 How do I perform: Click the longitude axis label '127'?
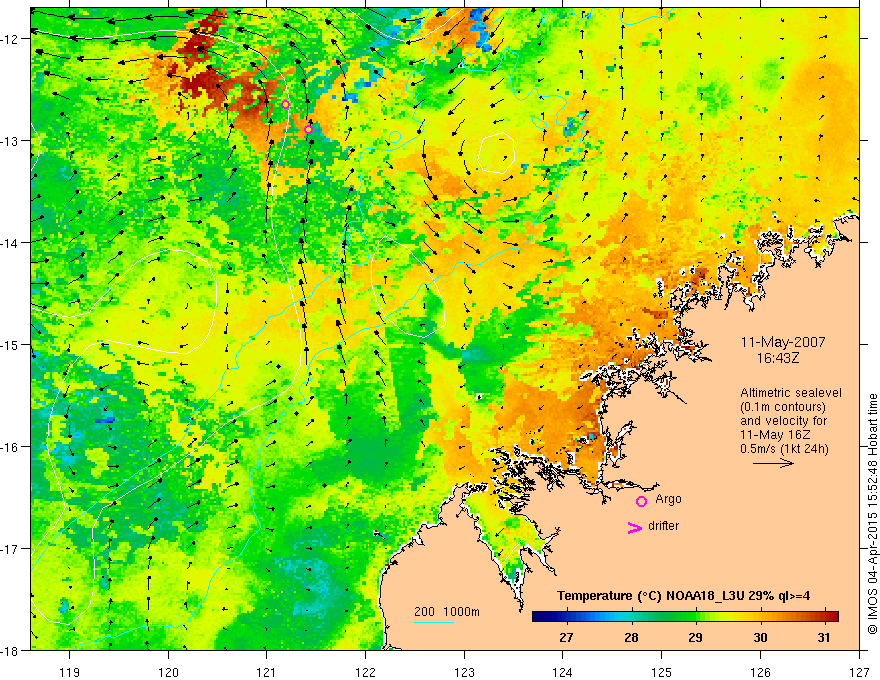coord(859,672)
